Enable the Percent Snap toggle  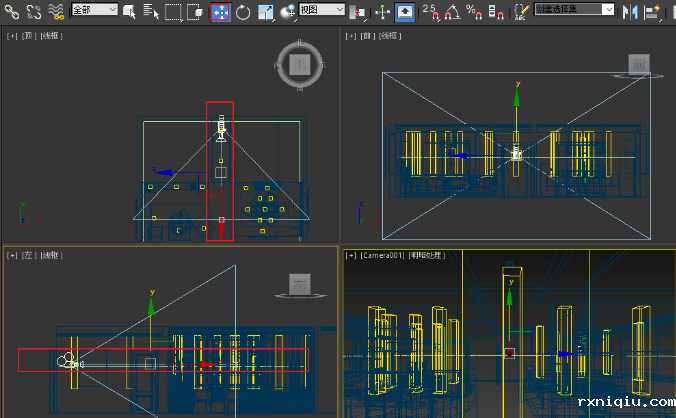pos(474,12)
